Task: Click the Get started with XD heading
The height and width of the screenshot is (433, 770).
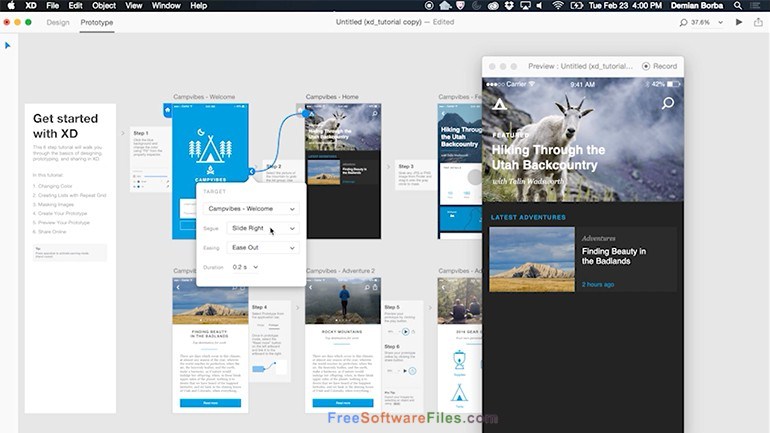Action: pyautogui.click(x=65, y=126)
